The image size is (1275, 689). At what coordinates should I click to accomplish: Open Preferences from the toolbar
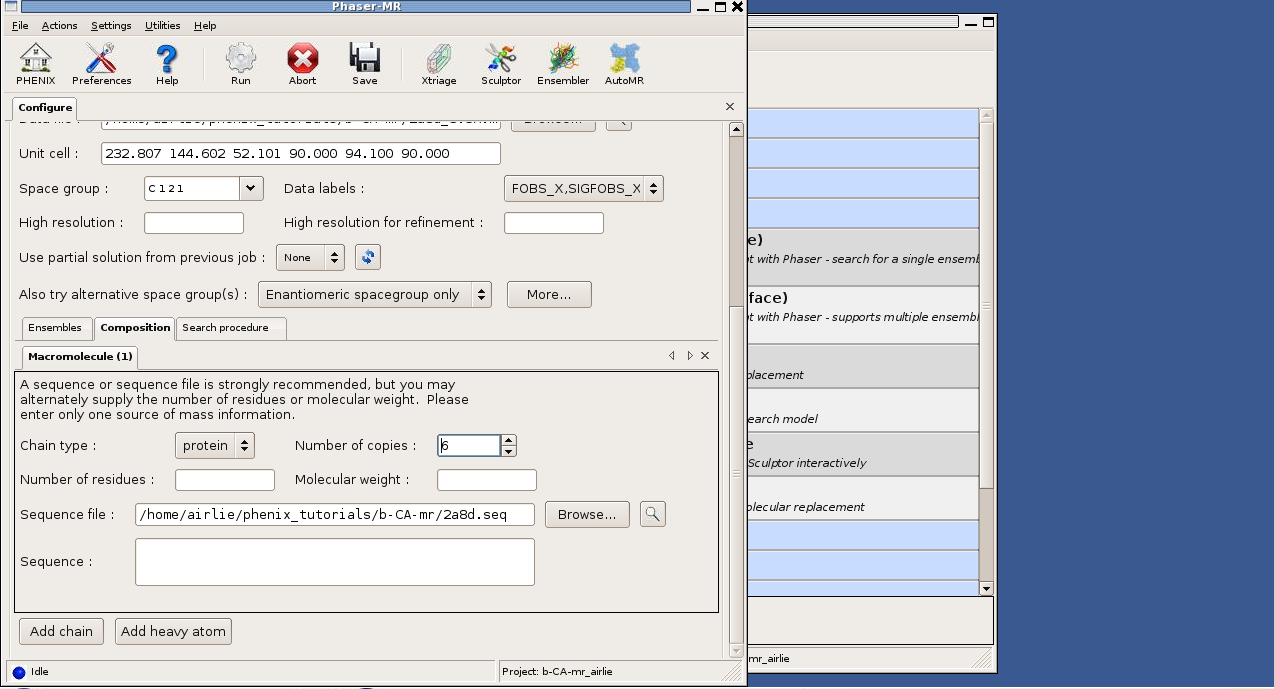point(101,64)
